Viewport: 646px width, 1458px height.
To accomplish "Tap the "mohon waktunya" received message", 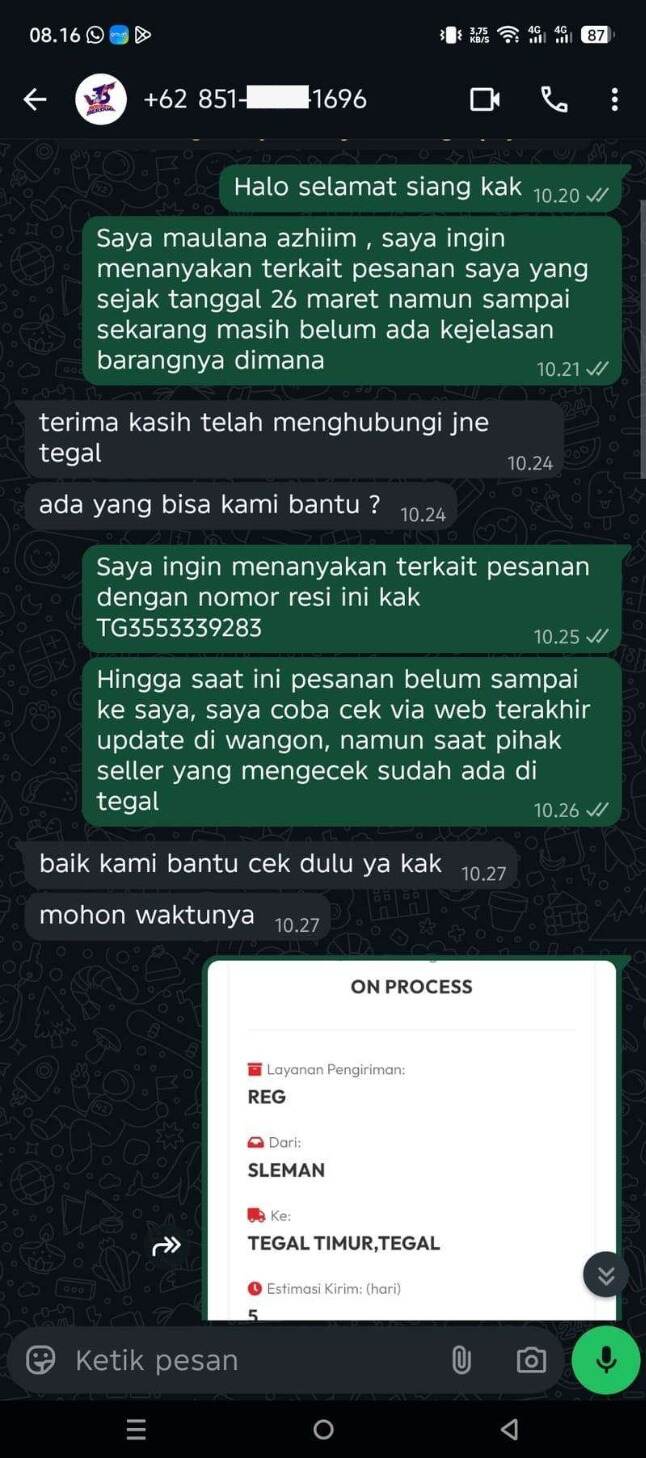I will [x=178, y=917].
